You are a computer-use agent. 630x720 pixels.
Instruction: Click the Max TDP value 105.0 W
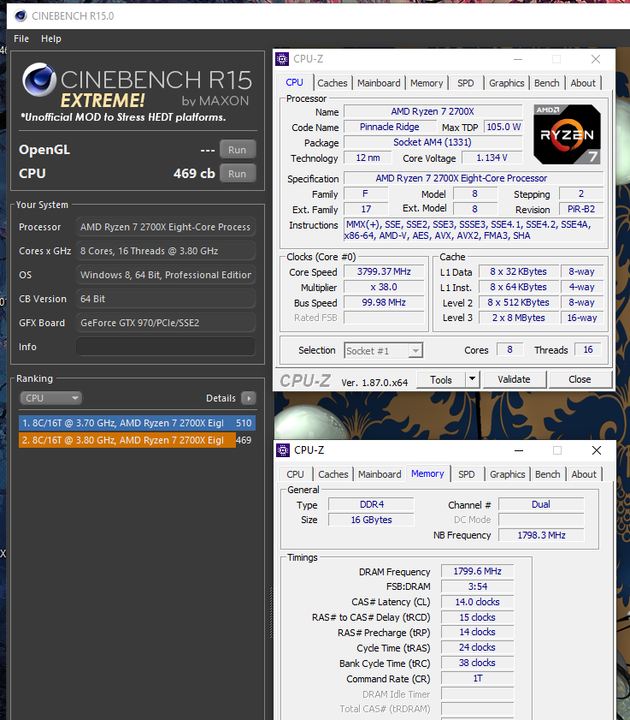point(503,127)
